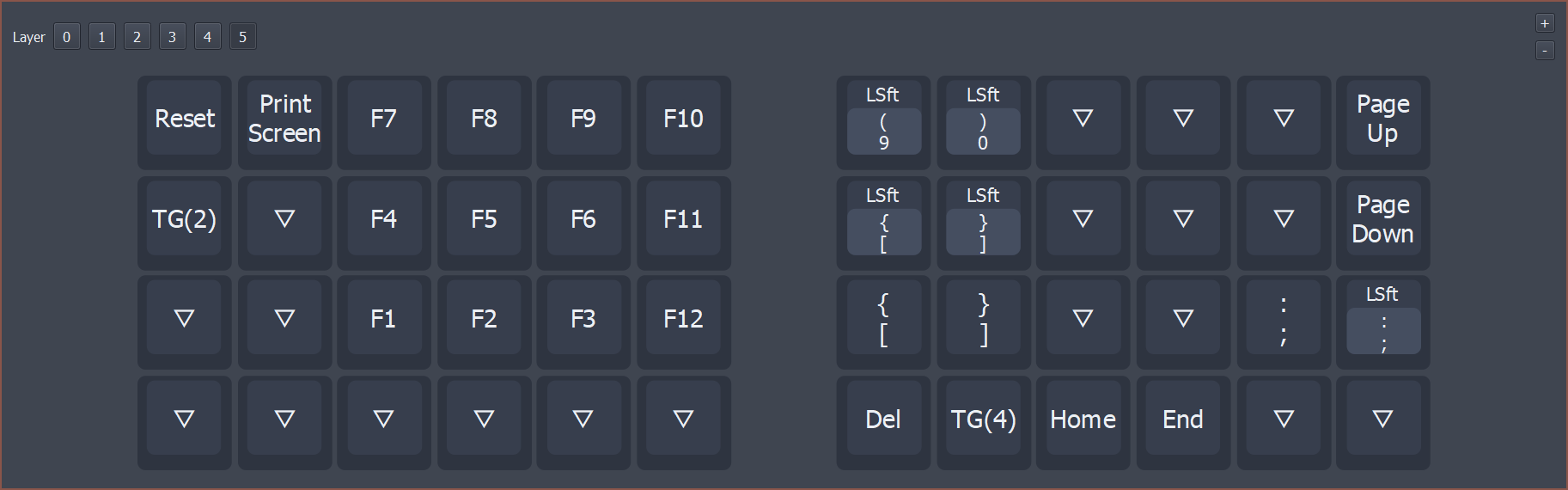
Task: Switch to layer 0
Action: pos(66,37)
